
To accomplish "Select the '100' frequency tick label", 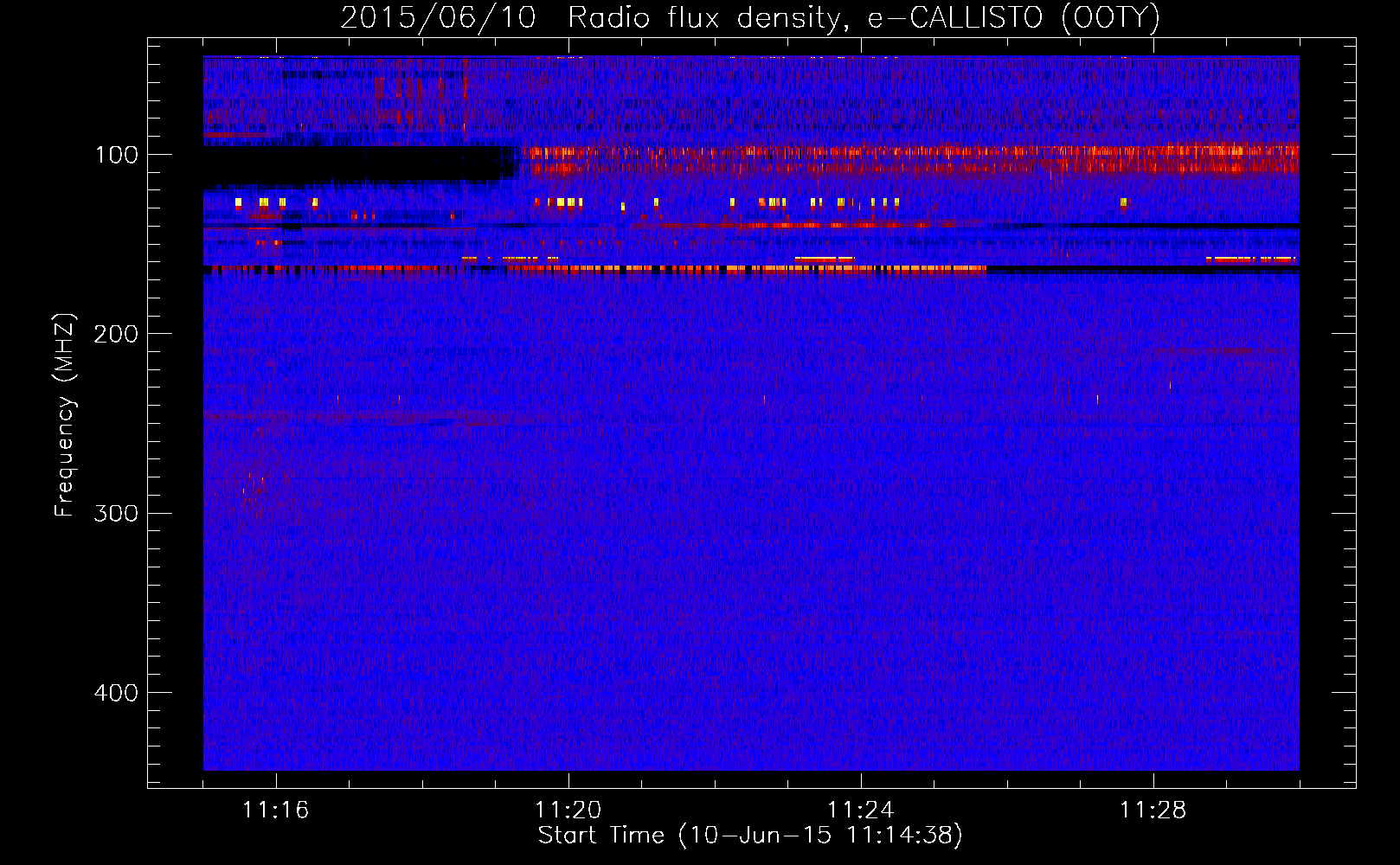I will coord(116,156).
